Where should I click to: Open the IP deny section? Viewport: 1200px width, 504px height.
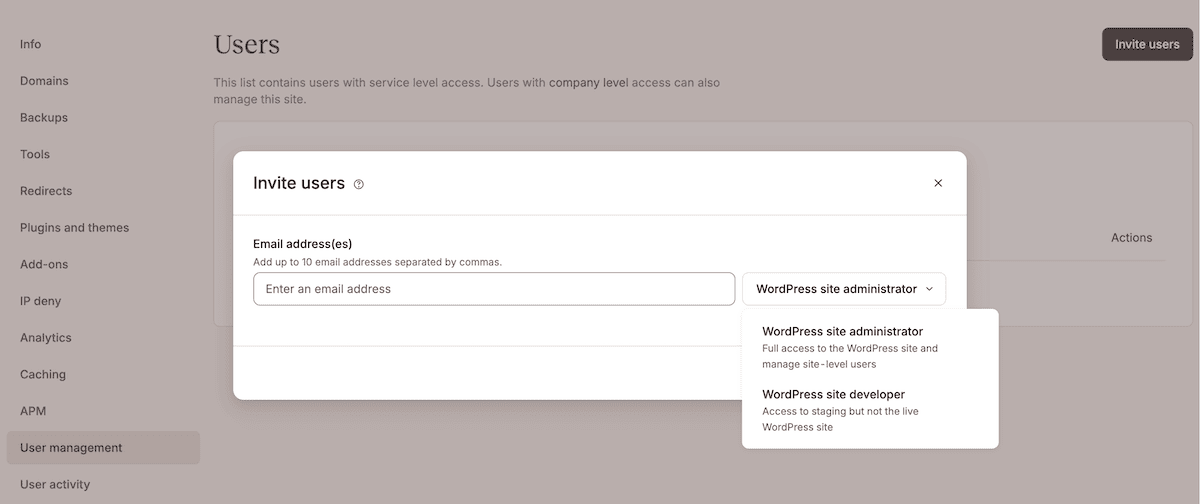point(41,301)
